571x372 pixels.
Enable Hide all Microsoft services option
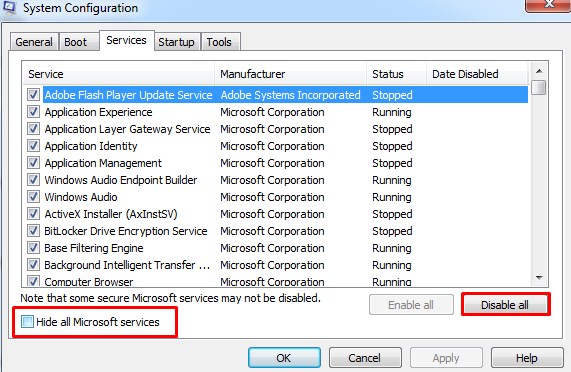pos(27,322)
